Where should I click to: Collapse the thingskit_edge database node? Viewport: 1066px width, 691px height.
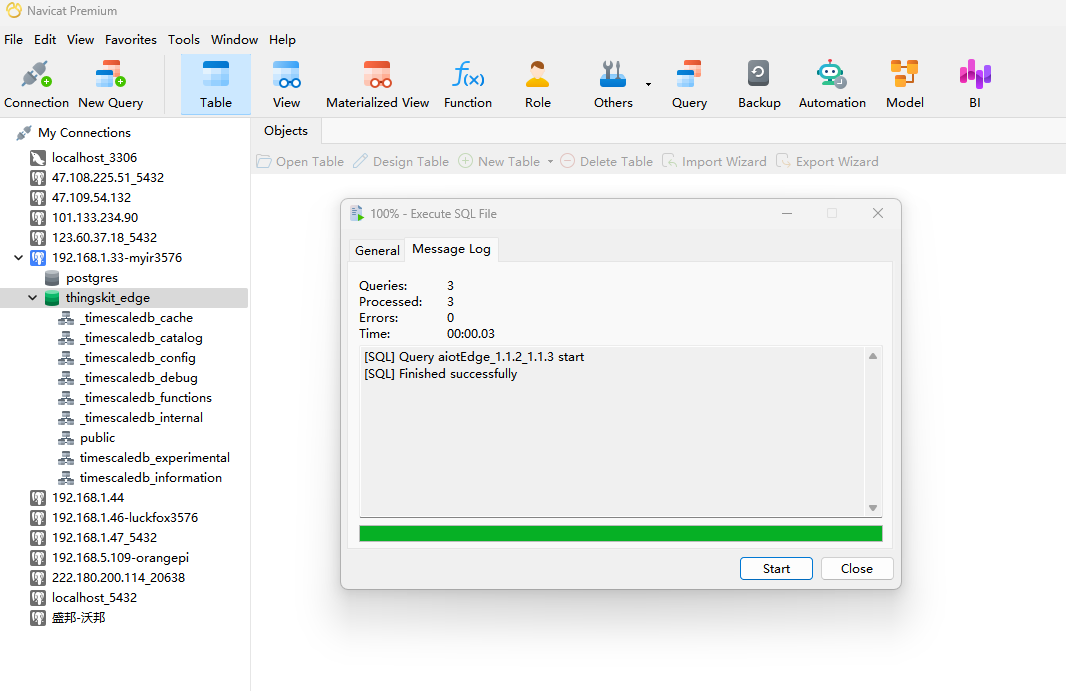32,298
